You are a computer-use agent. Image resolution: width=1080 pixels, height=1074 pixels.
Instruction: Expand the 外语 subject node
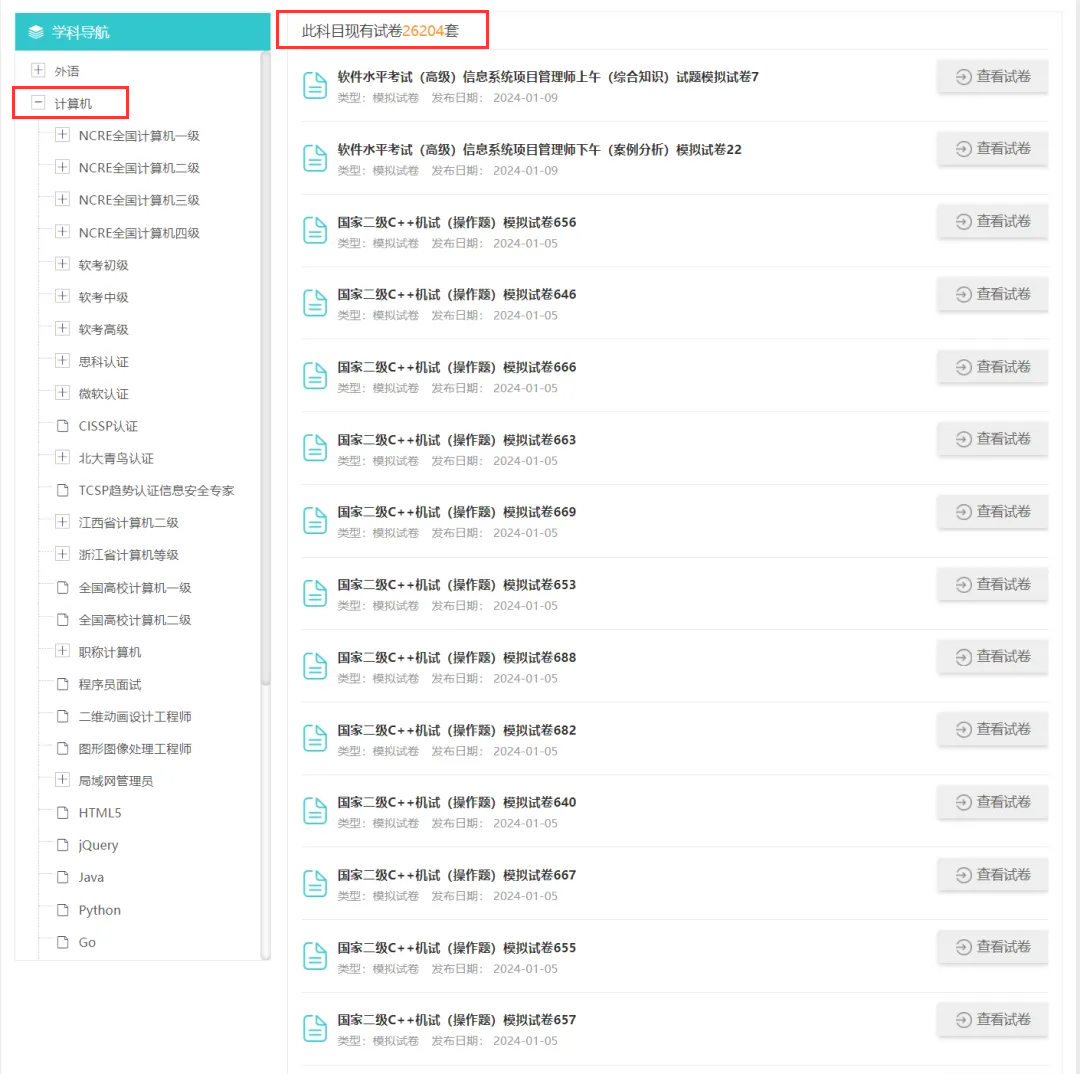click(x=38, y=70)
